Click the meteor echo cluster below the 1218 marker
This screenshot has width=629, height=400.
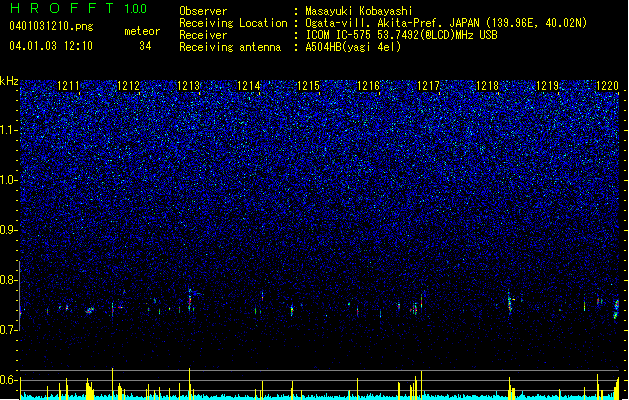point(510,302)
